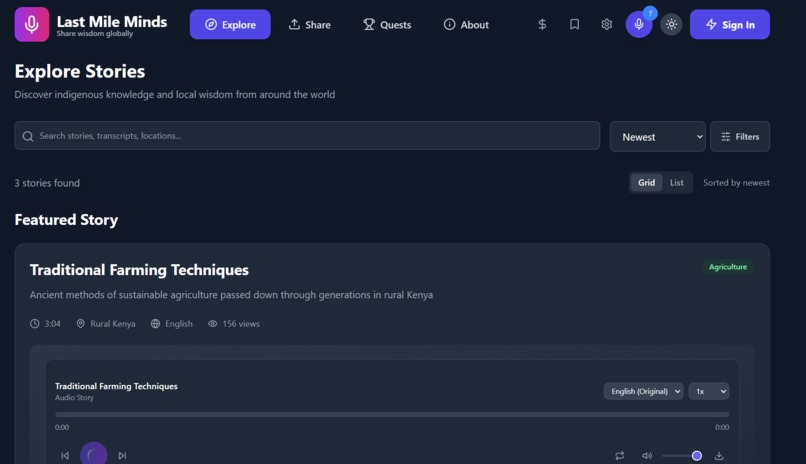Image resolution: width=806 pixels, height=464 pixels.
Task: Open the English (Original) language dropdown
Action: click(x=644, y=391)
